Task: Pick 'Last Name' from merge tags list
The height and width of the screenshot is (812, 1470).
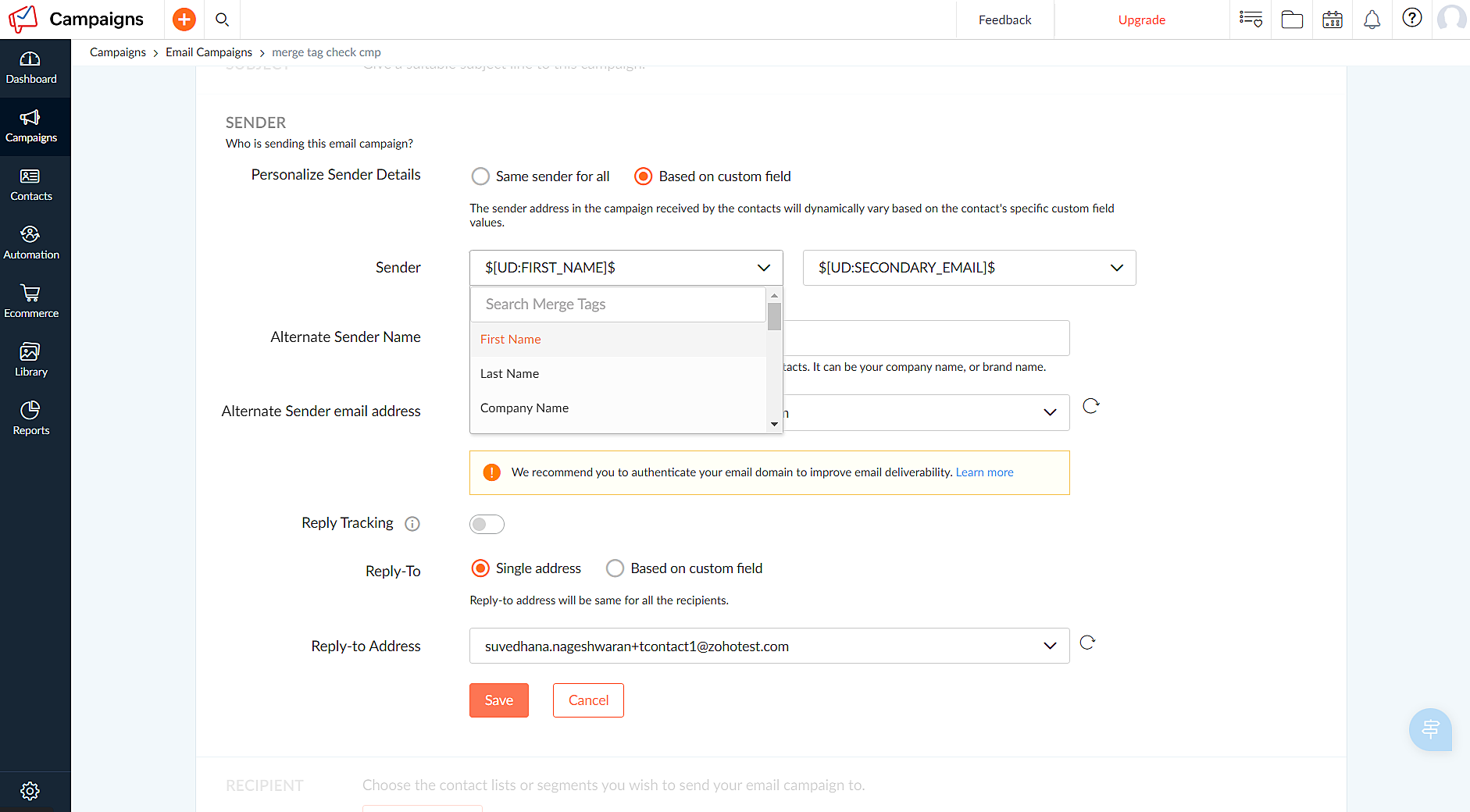Action: pos(510,374)
